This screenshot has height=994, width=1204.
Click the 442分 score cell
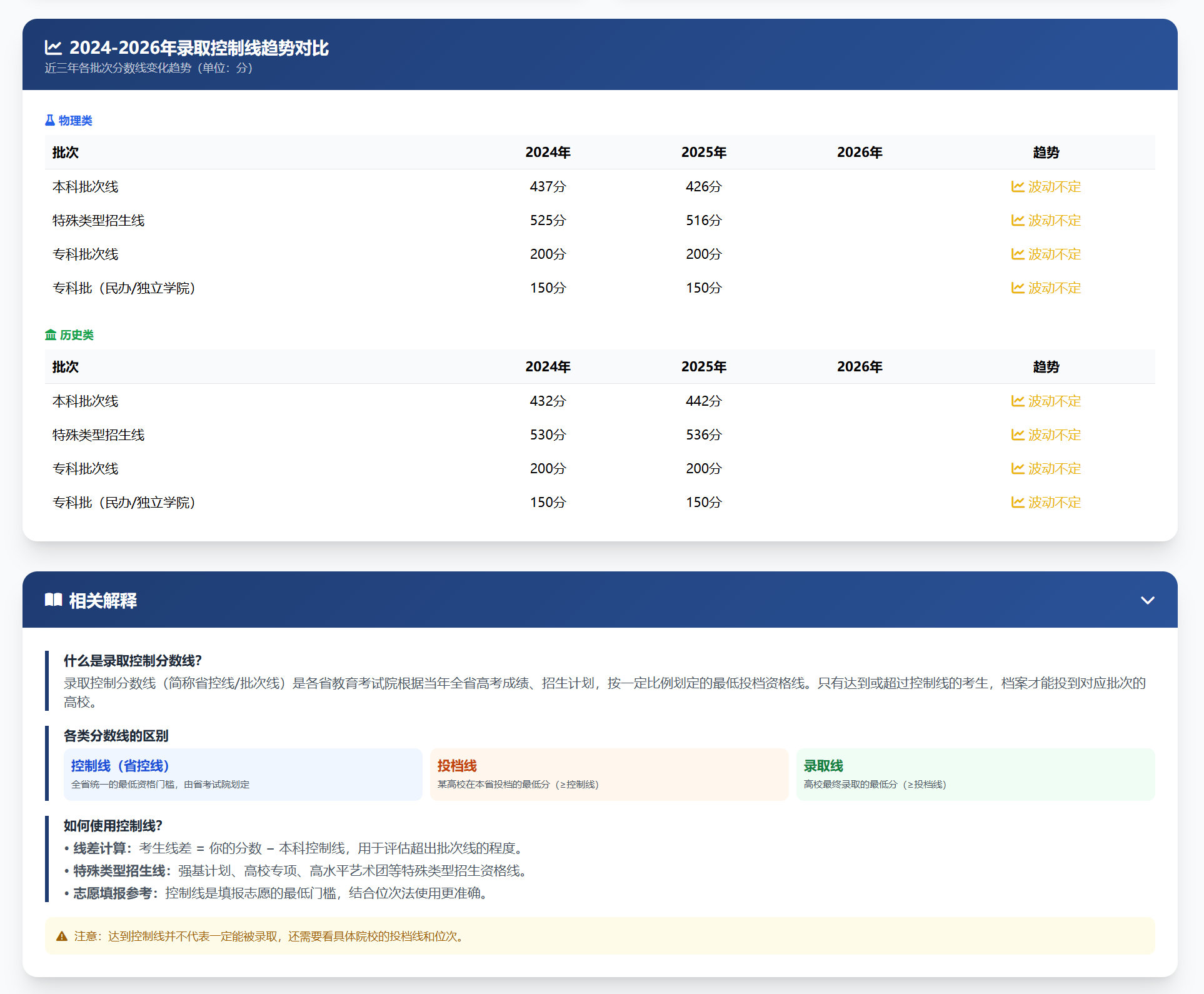tap(704, 401)
